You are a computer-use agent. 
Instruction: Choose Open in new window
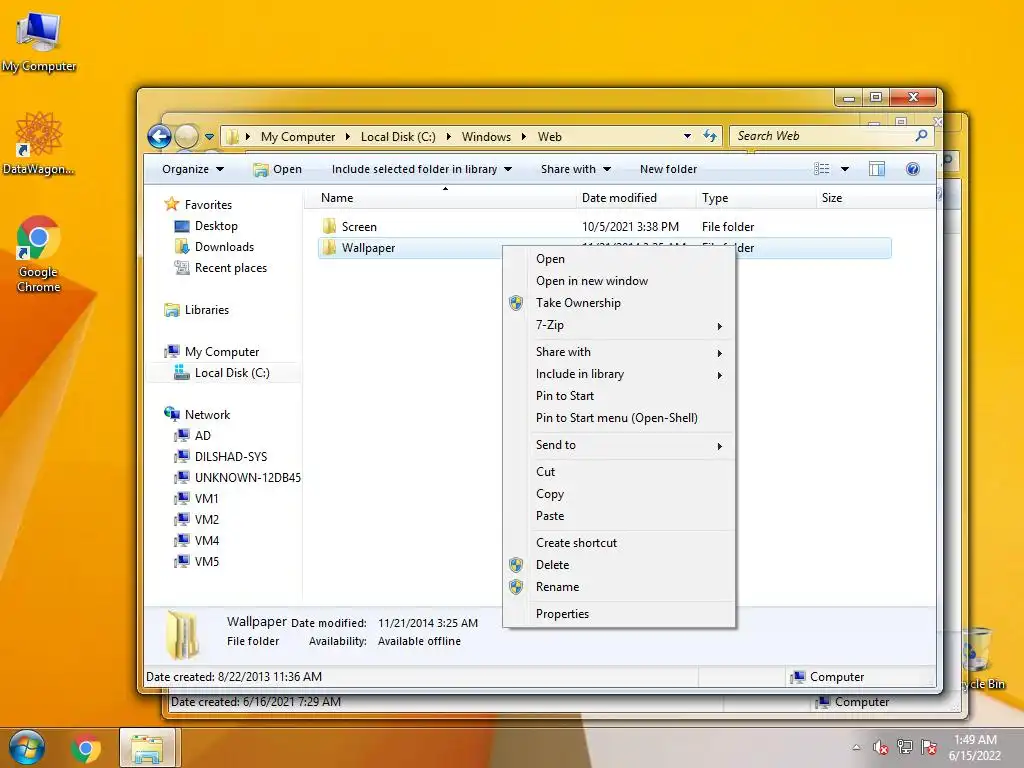pyautogui.click(x=619, y=281)
